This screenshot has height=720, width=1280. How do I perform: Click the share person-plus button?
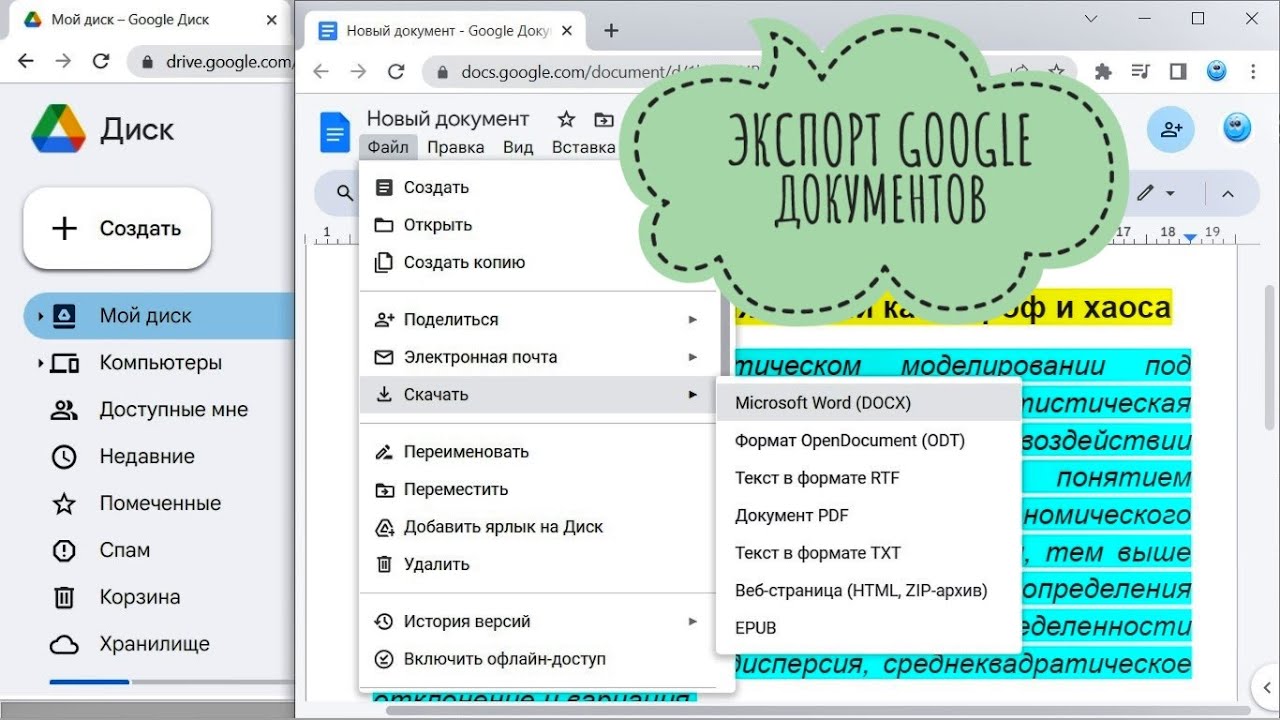coord(1171,129)
